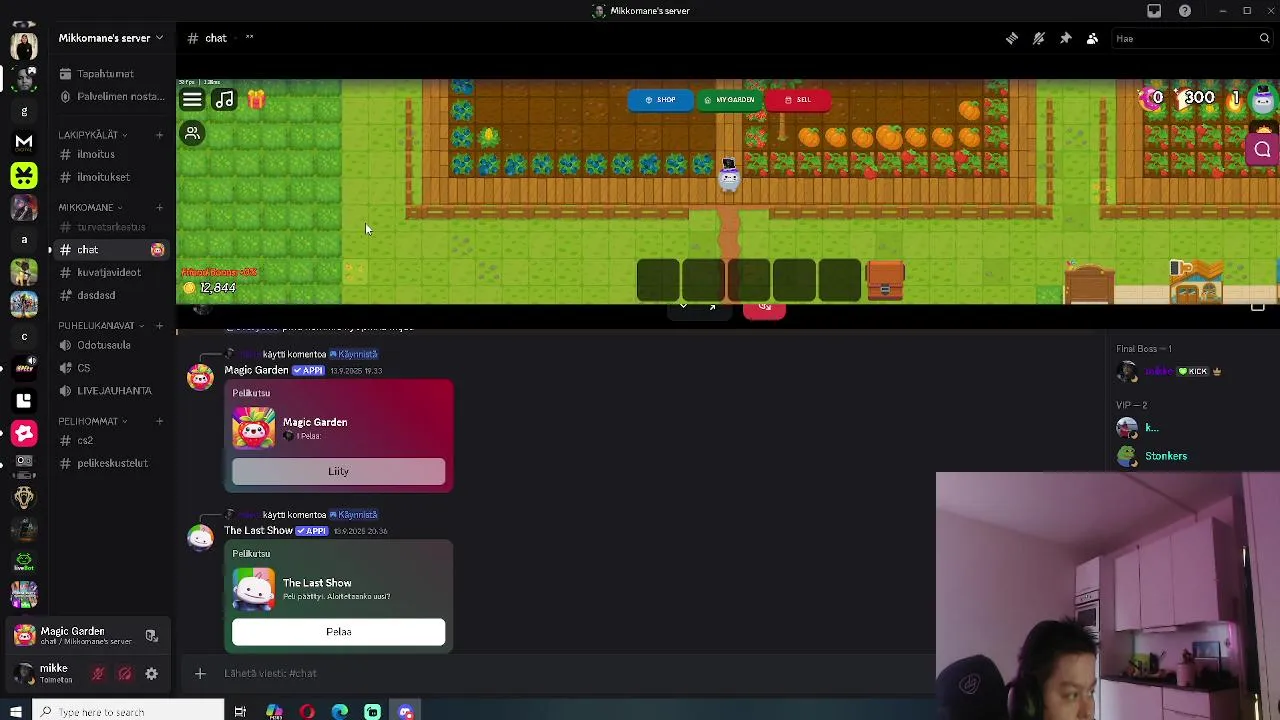
Task: Add channel to LAKIPYKÄLÄT category
Action: (159, 135)
